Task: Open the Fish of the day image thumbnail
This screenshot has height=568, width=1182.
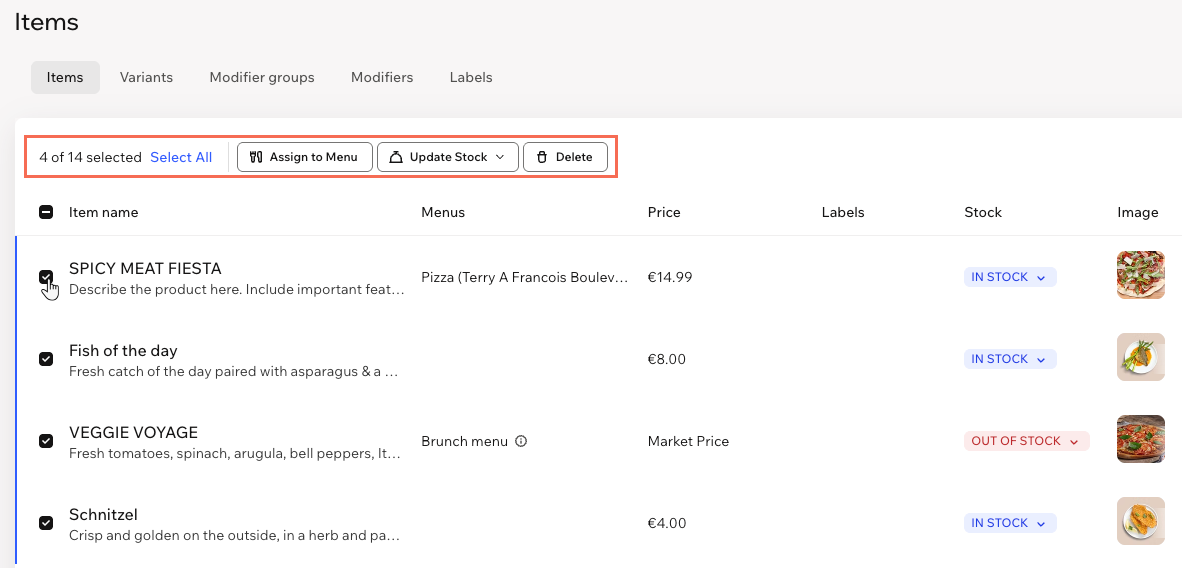Action: click(x=1141, y=357)
